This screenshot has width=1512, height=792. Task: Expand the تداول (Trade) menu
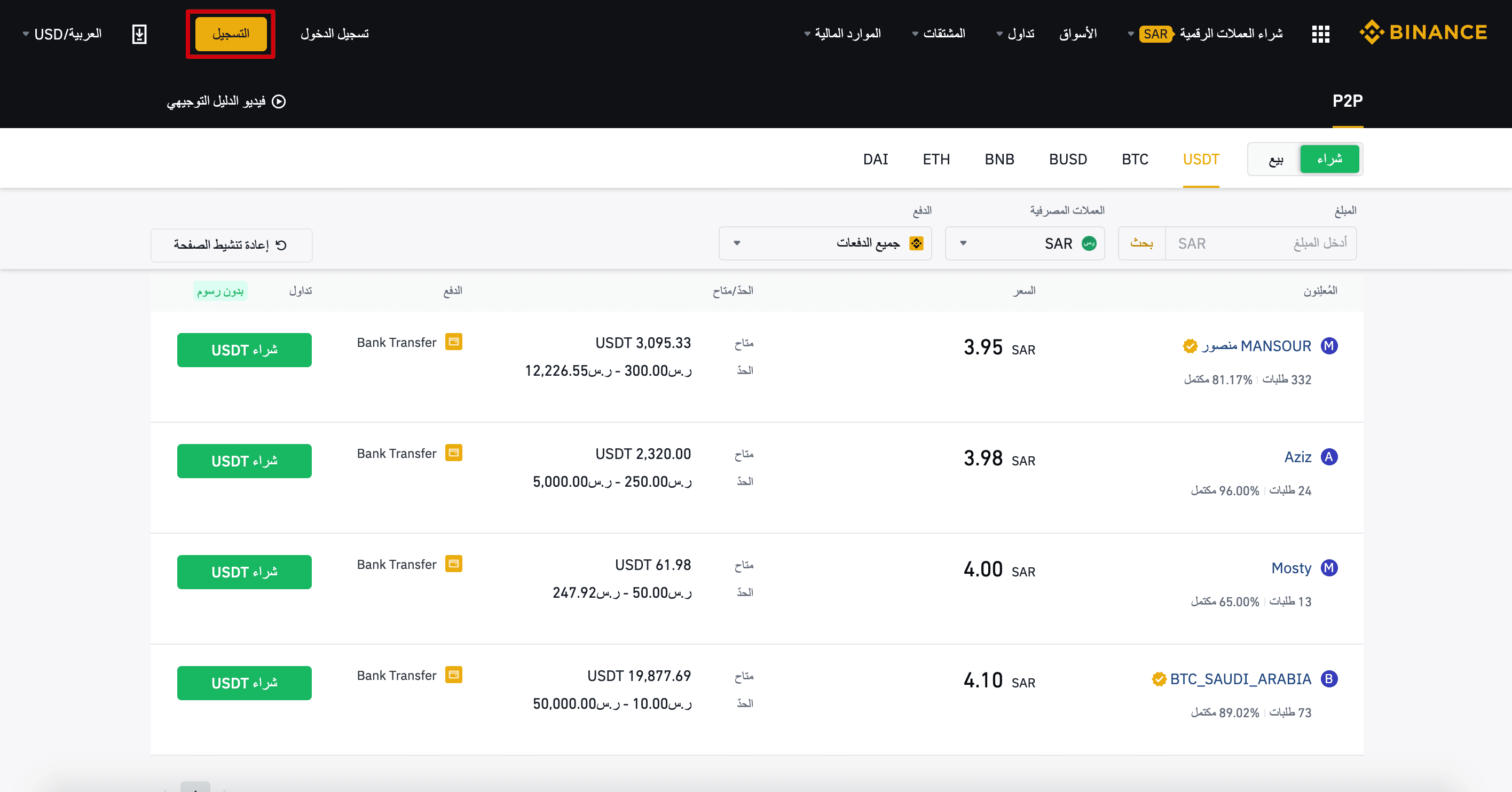pos(1015,34)
